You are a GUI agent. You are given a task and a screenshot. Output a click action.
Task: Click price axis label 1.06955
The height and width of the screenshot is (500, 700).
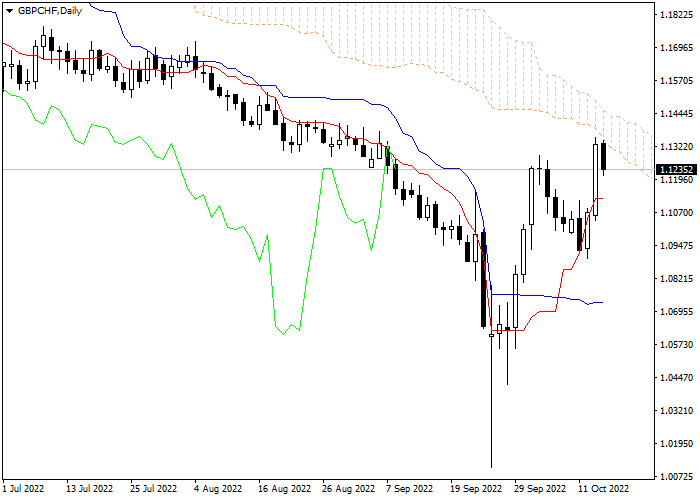coord(676,312)
